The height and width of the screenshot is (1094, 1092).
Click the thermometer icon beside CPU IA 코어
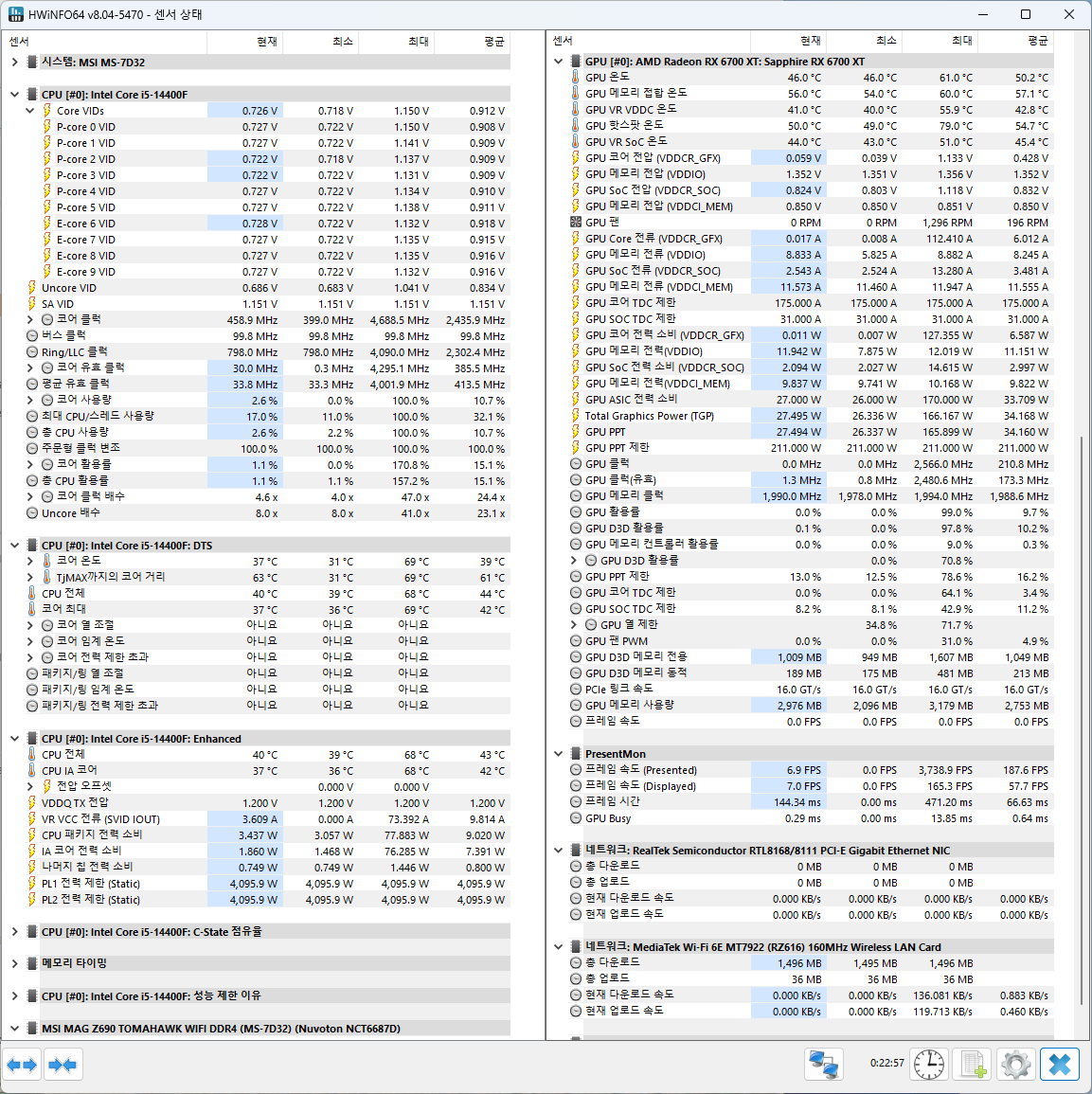click(31, 770)
